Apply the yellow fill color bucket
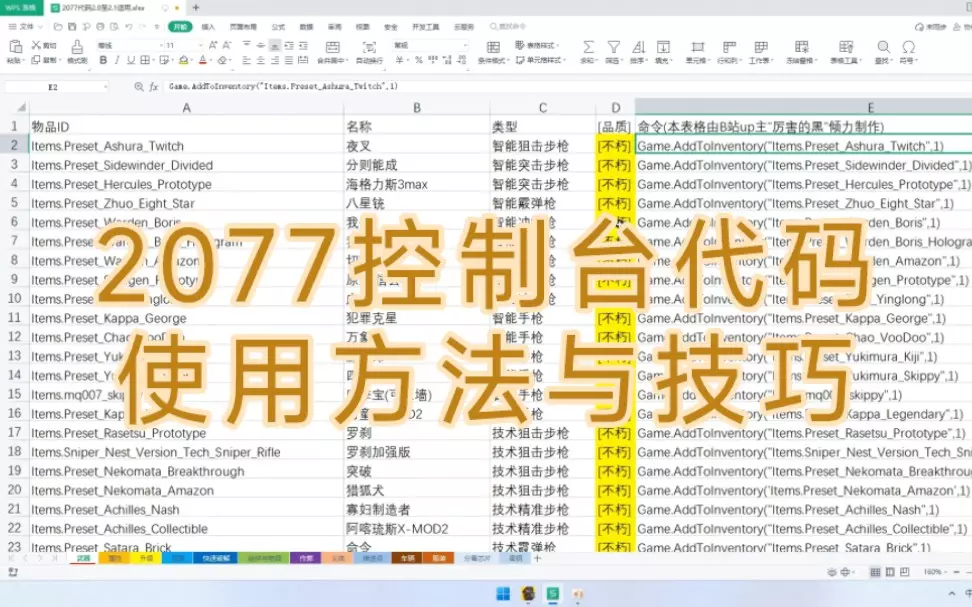 (x=183, y=60)
